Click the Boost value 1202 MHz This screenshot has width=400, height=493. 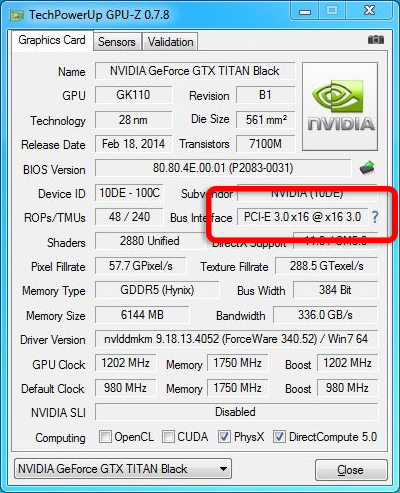(348, 363)
